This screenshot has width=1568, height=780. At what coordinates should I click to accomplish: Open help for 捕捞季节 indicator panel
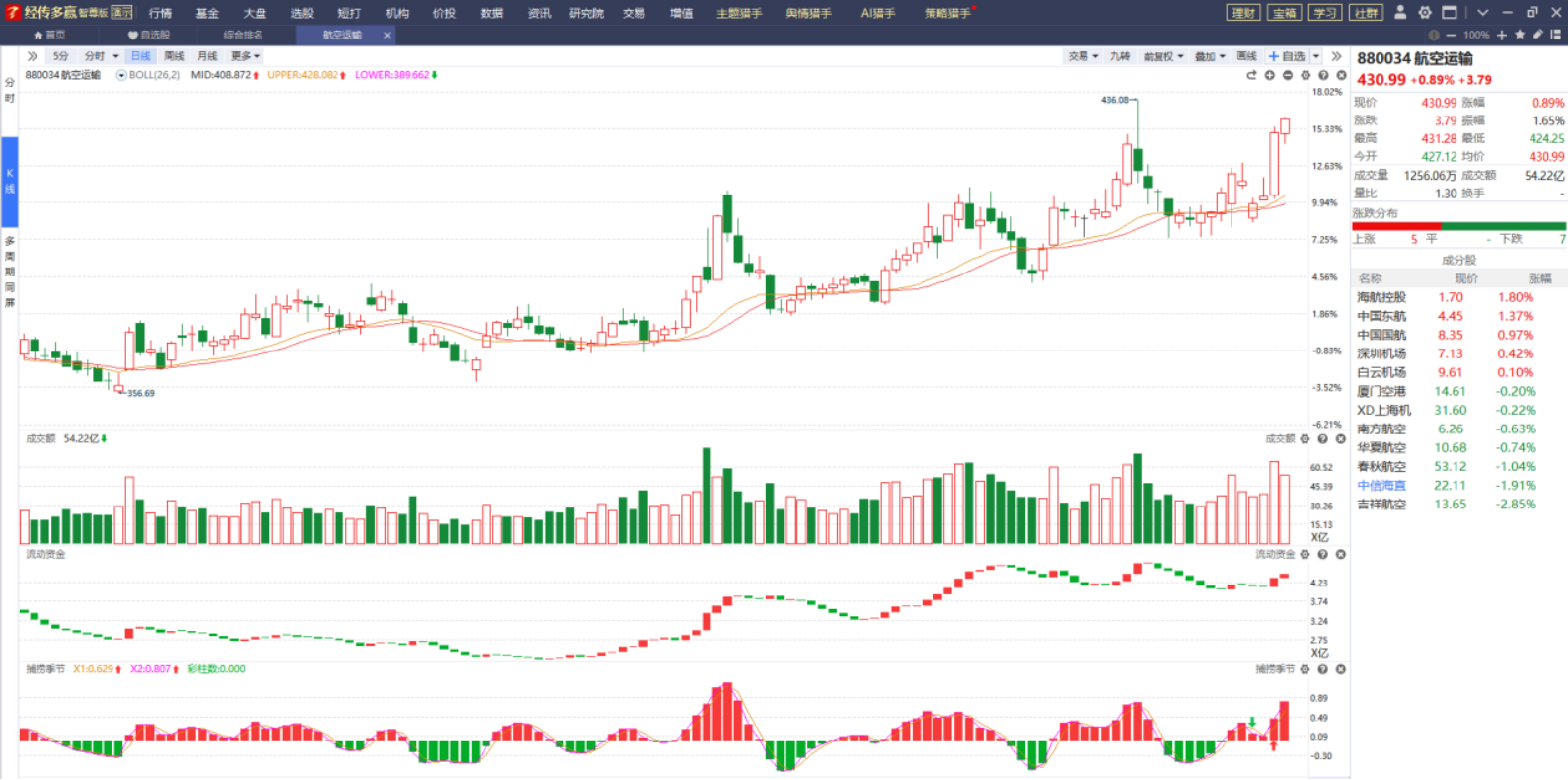(x=1323, y=669)
